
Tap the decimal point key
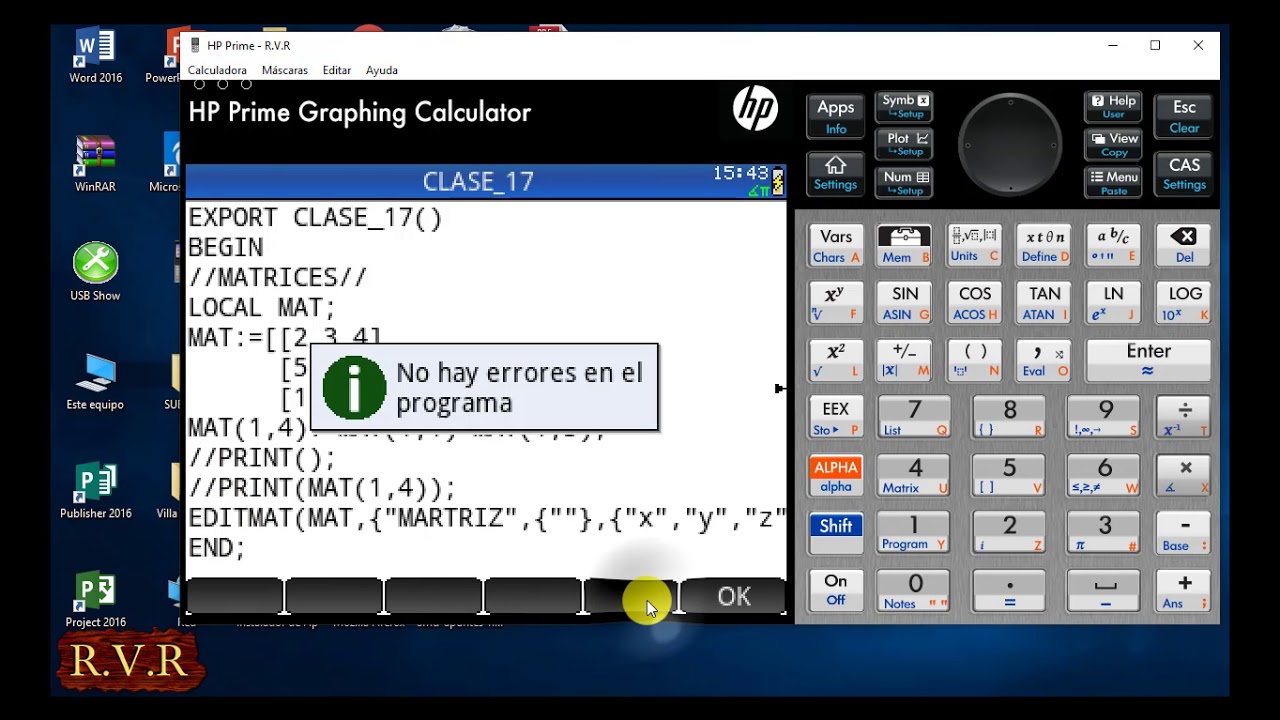[x=1009, y=591]
